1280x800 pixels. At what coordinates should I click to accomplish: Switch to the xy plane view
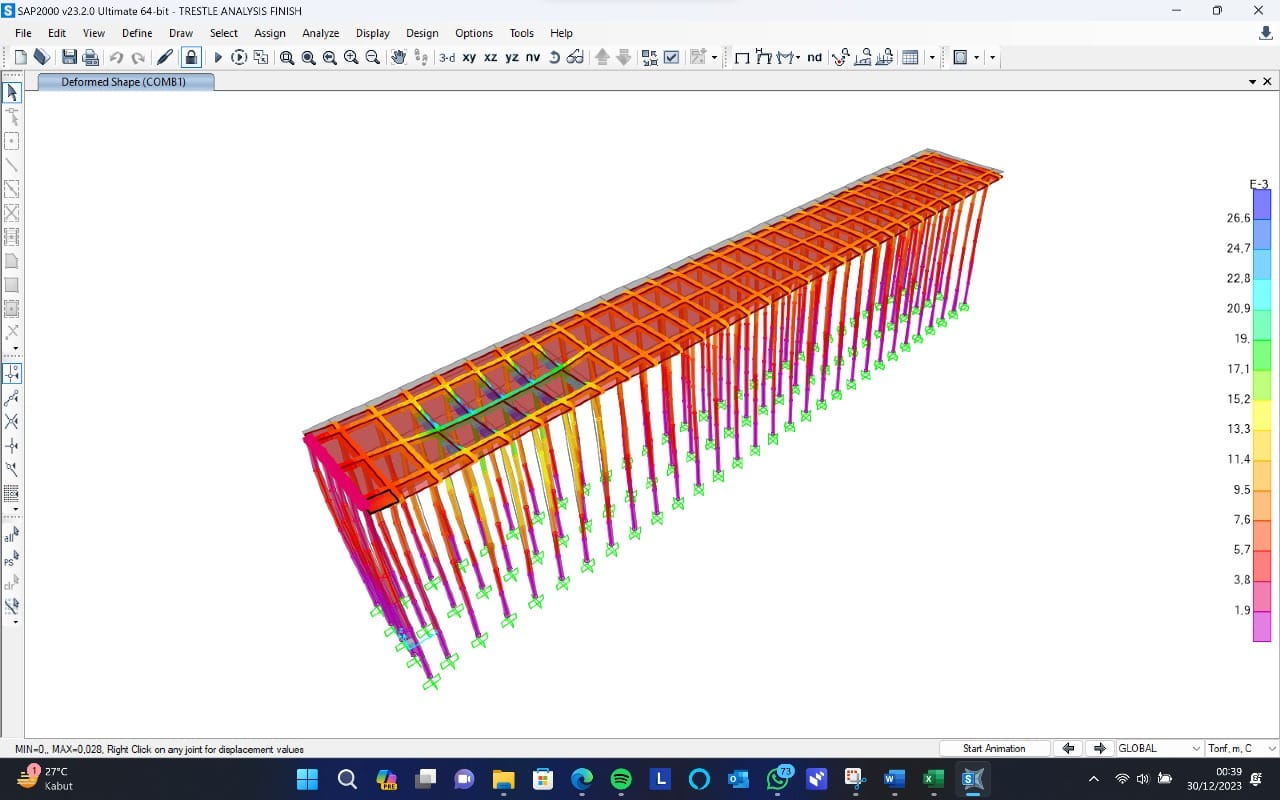(469, 57)
